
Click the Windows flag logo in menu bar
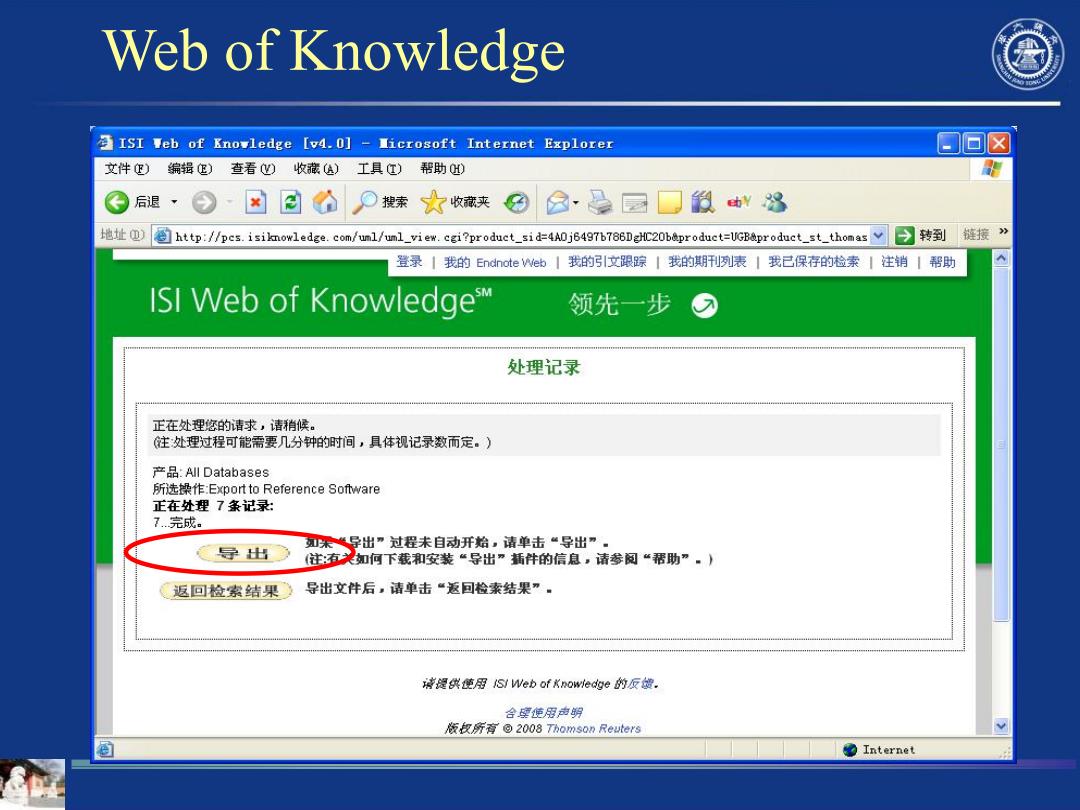991,168
